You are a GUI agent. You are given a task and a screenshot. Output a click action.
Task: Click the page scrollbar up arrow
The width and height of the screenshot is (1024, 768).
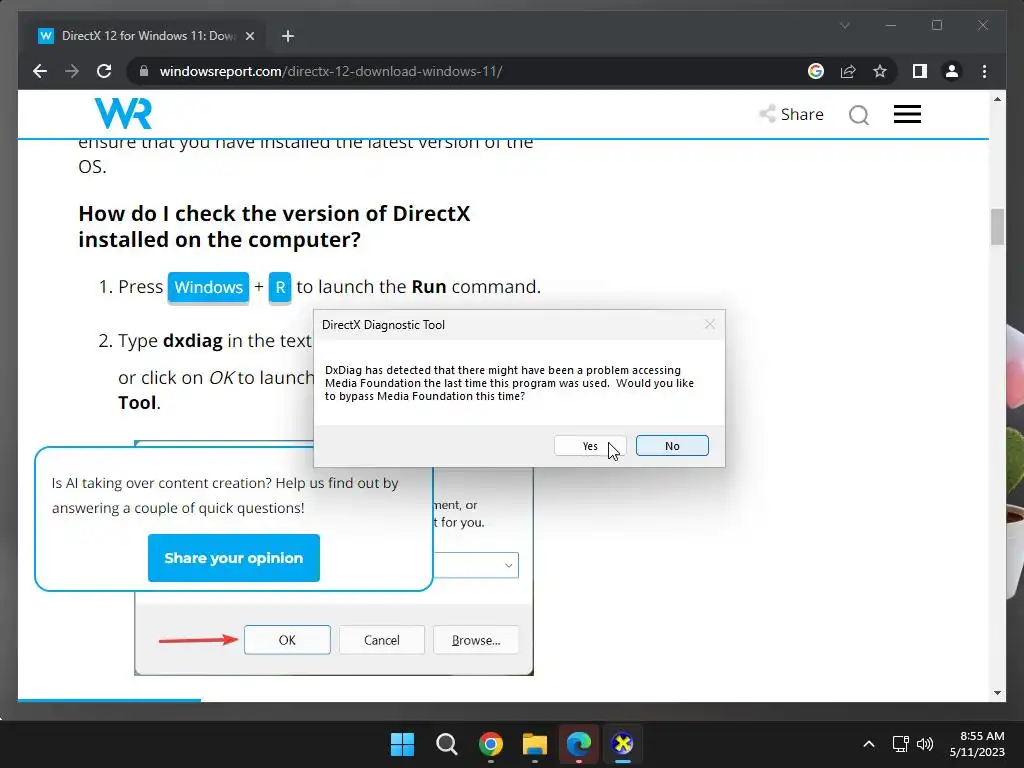click(x=997, y=99)
